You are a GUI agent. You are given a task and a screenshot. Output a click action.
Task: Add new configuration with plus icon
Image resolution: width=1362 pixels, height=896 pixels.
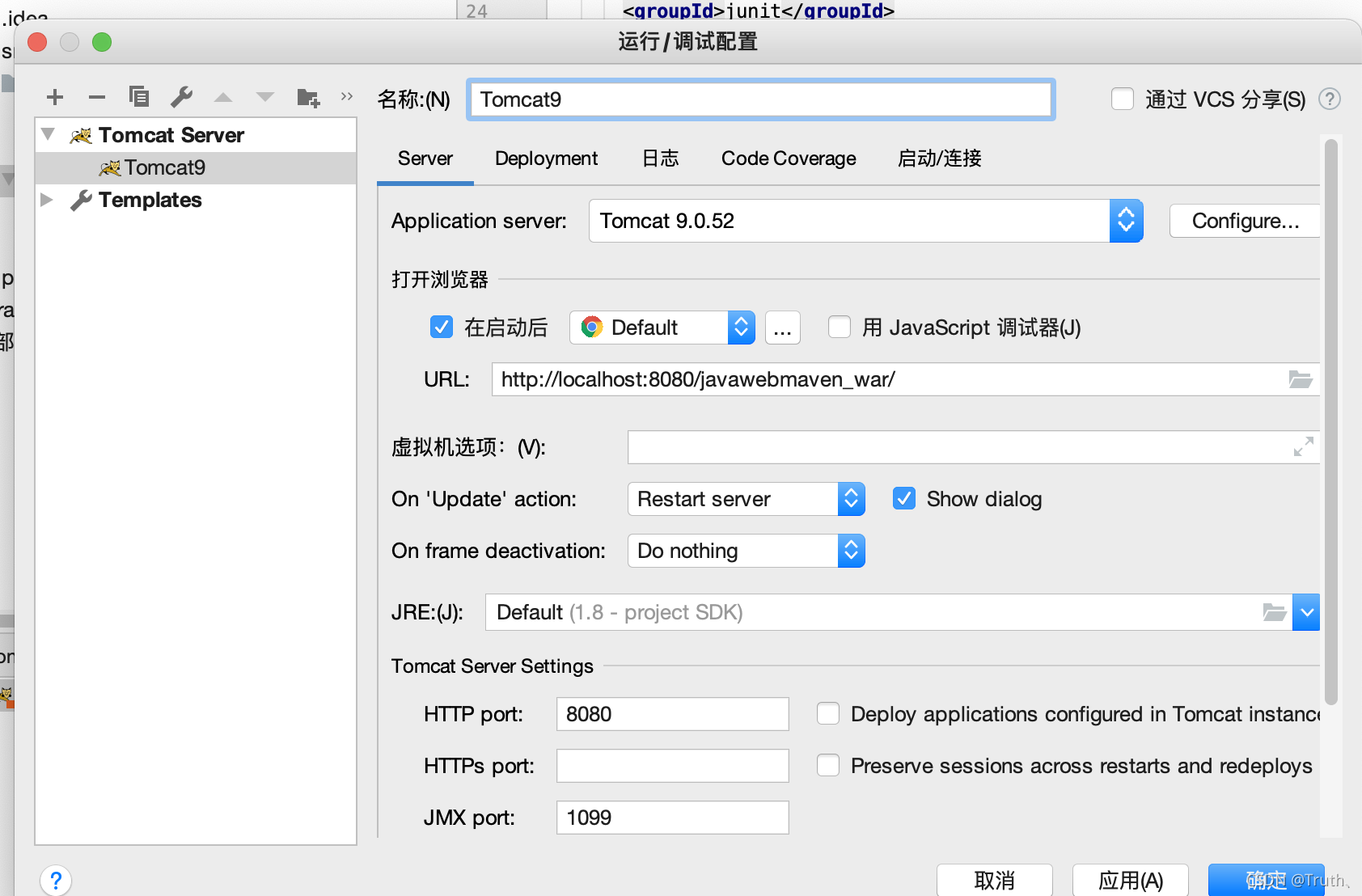55,97
